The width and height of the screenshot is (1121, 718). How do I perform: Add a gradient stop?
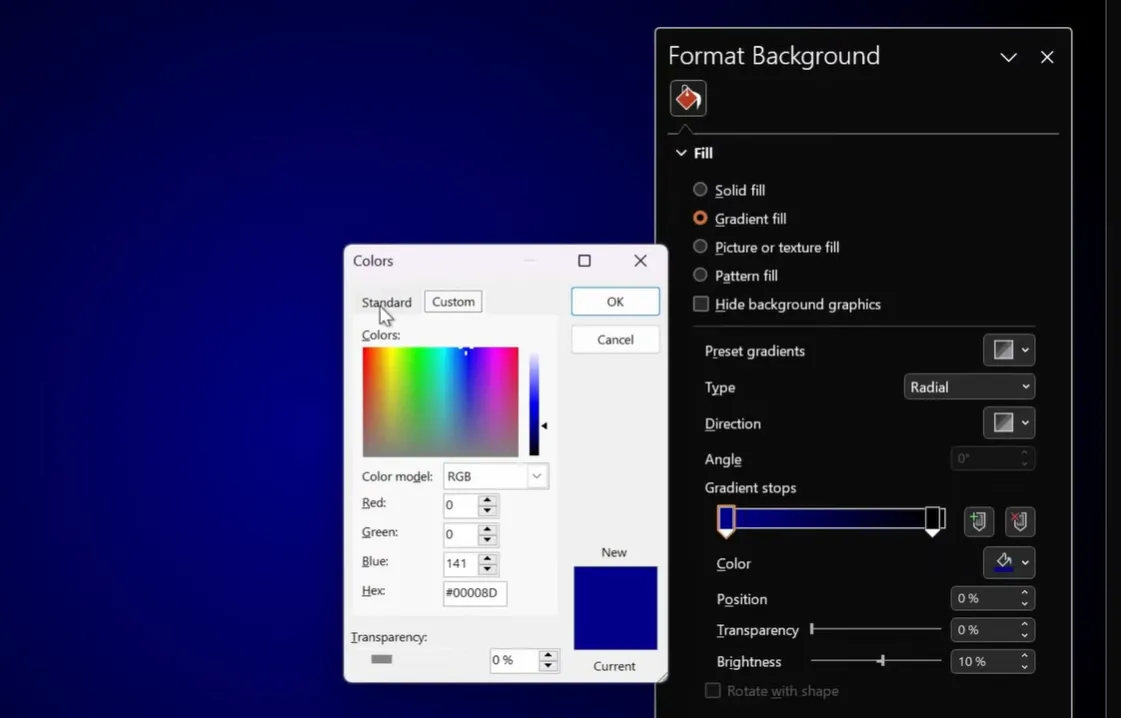978,521
